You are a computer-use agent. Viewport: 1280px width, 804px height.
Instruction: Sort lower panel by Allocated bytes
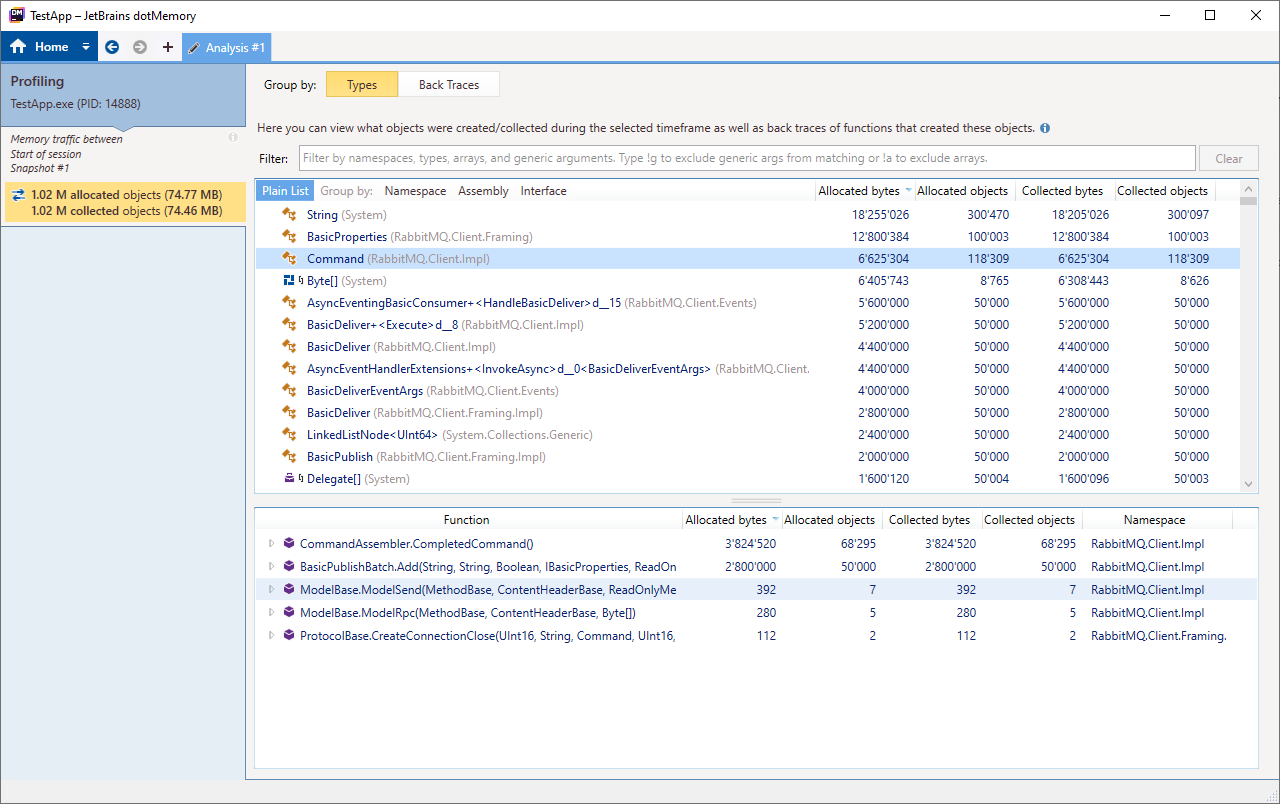coord(731,520)
